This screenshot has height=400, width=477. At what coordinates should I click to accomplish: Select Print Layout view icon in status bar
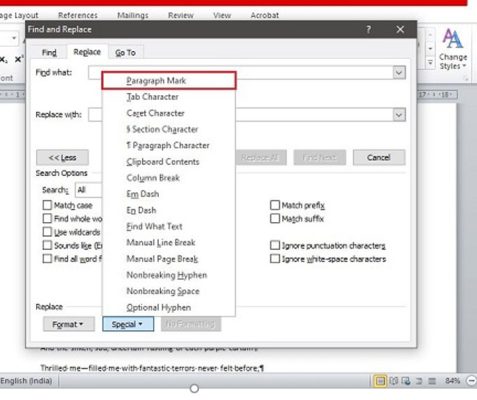(380, 381)
